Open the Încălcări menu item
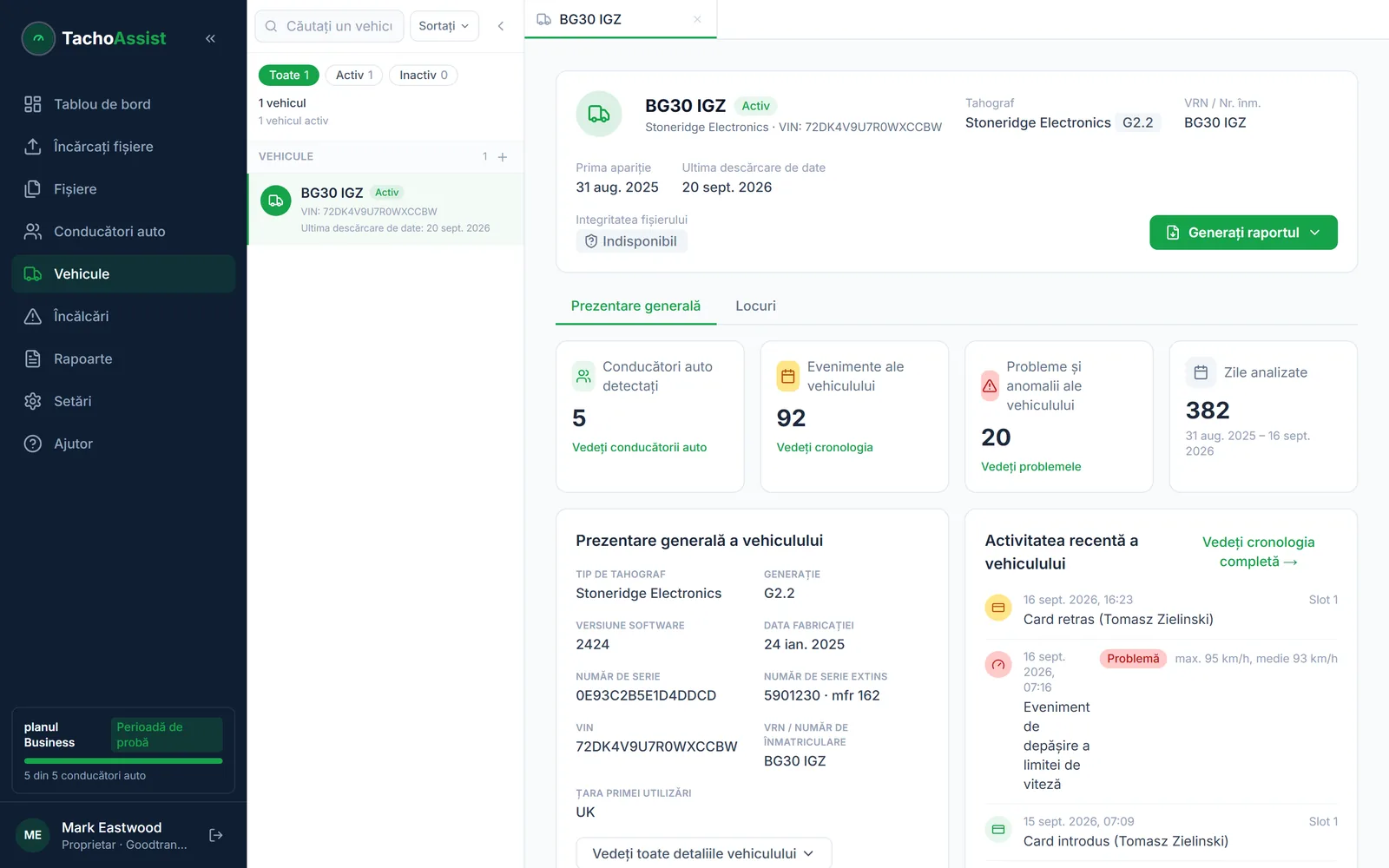The width and height of the screenshot is (1389, 868). pyautogui.click(x=123, y=317)
